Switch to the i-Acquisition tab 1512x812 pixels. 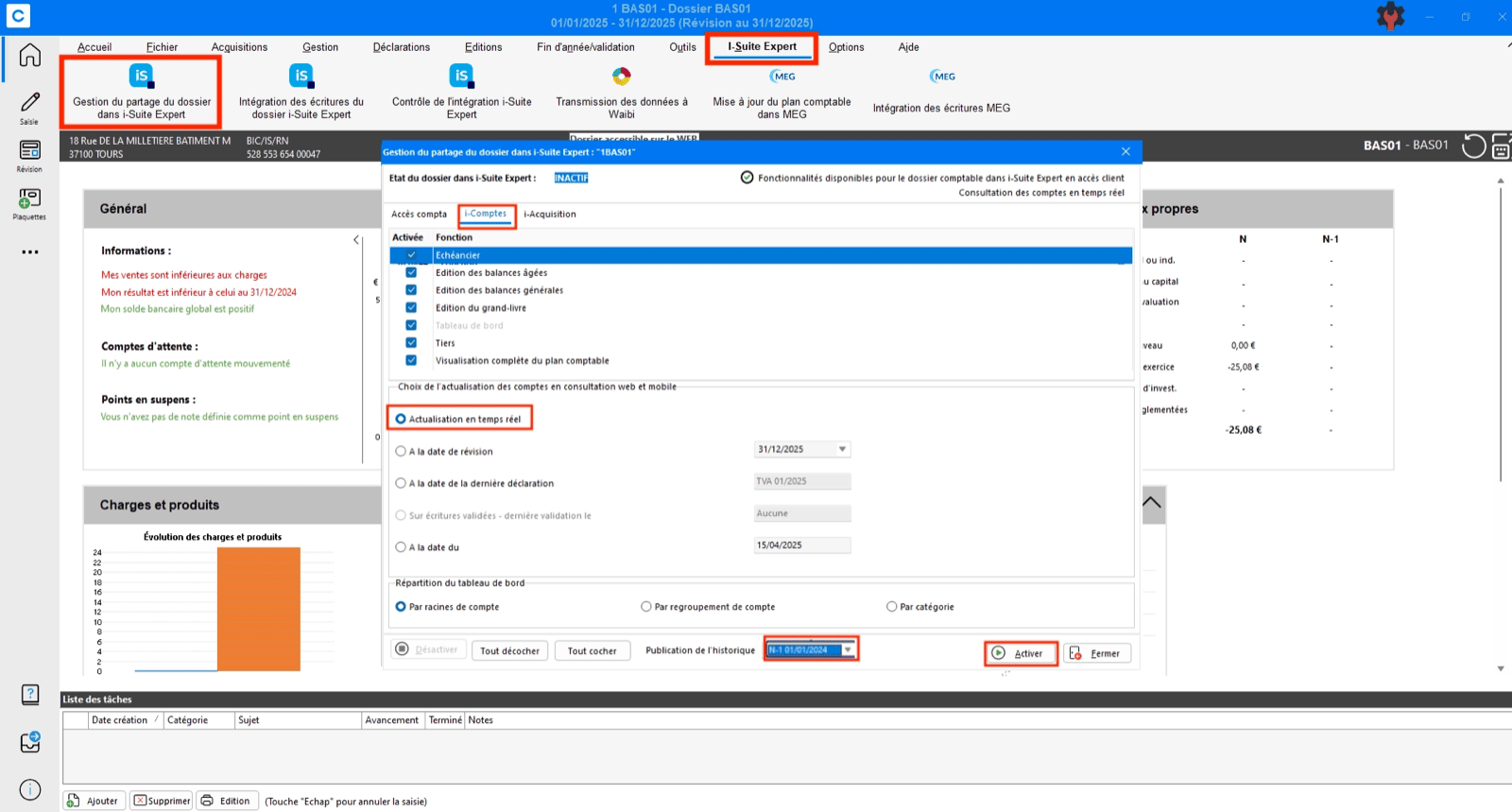pos(550,215)
